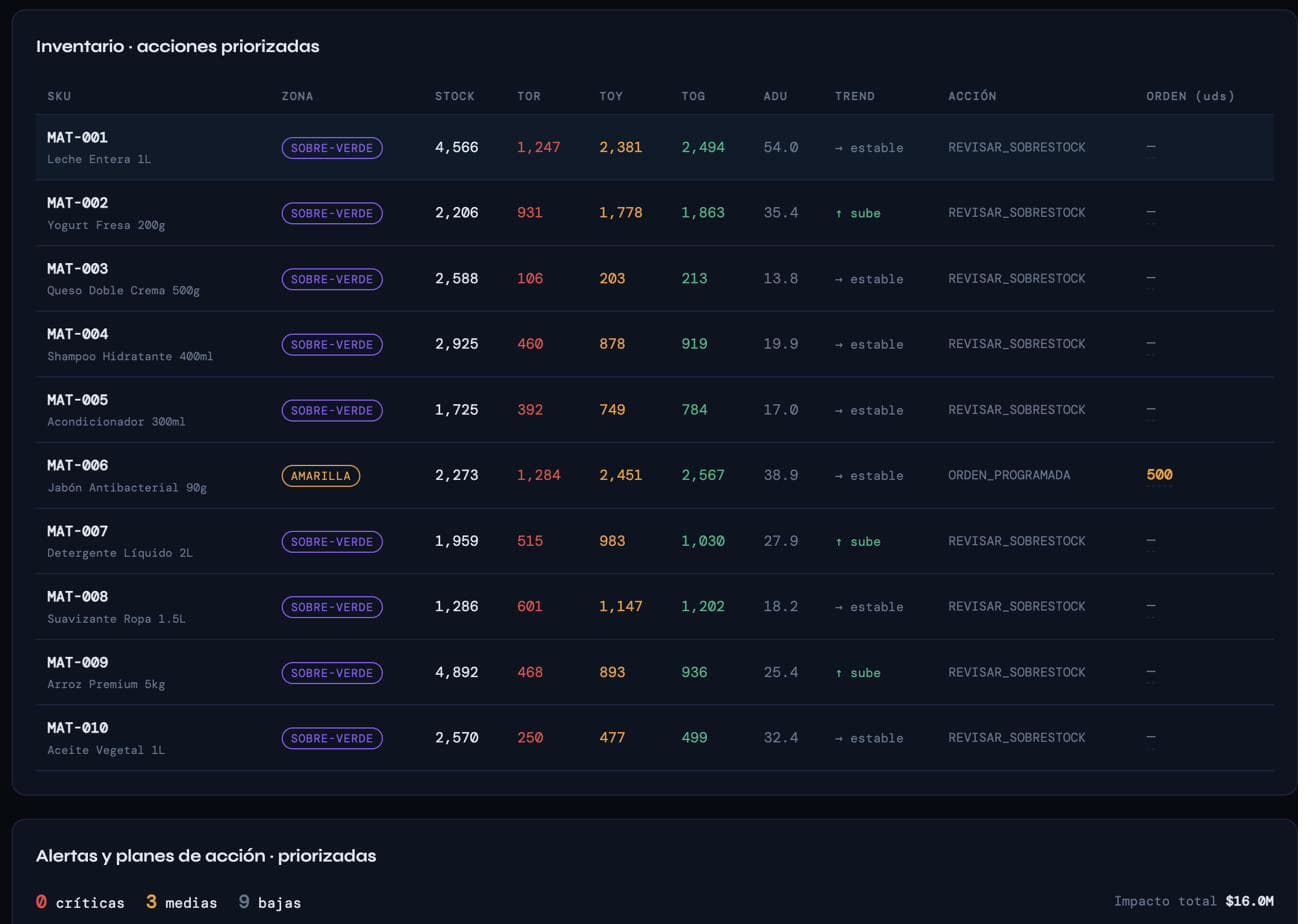Click the TOG column header

693,96
